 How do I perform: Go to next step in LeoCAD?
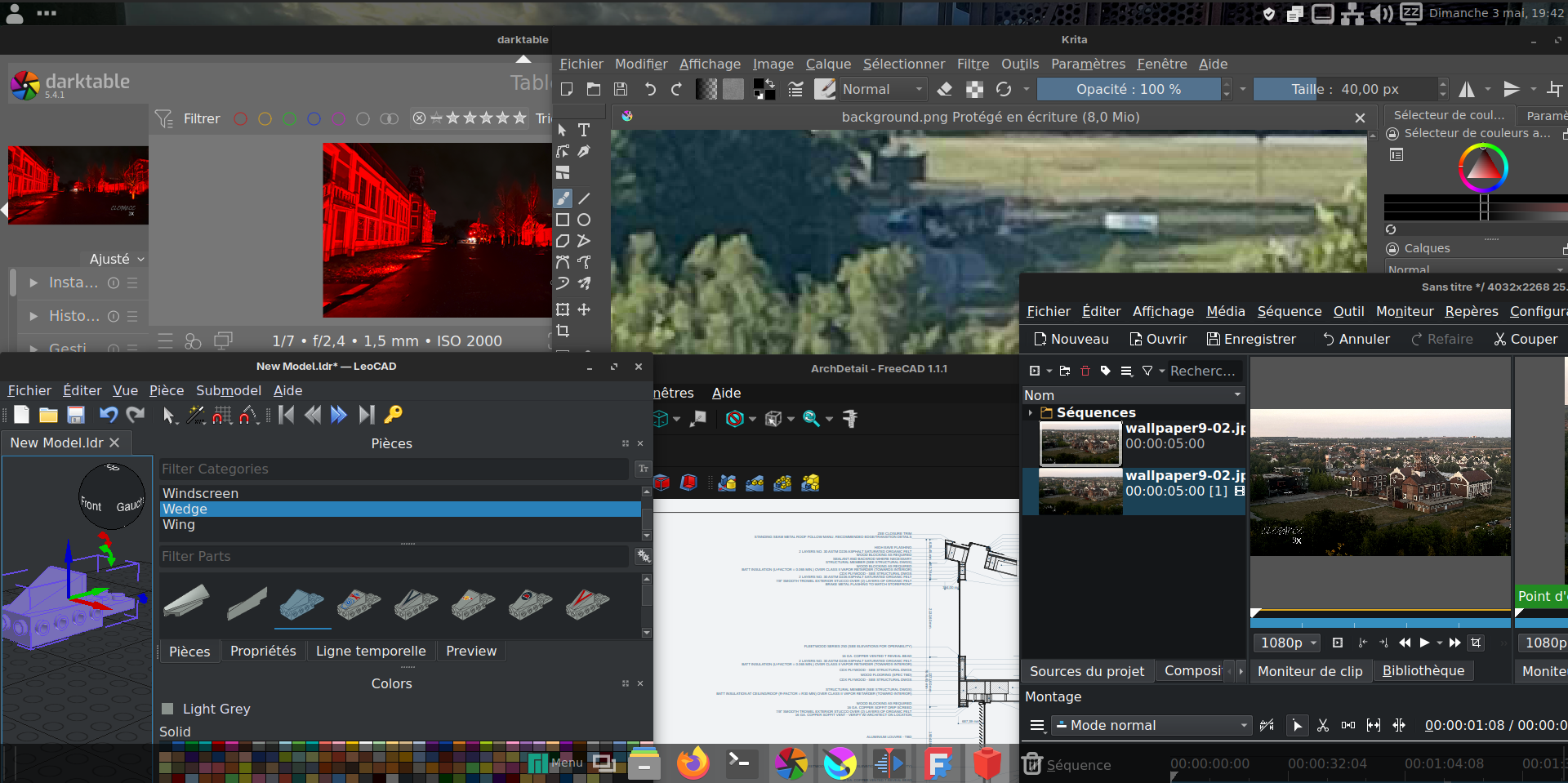coord(339,415)
